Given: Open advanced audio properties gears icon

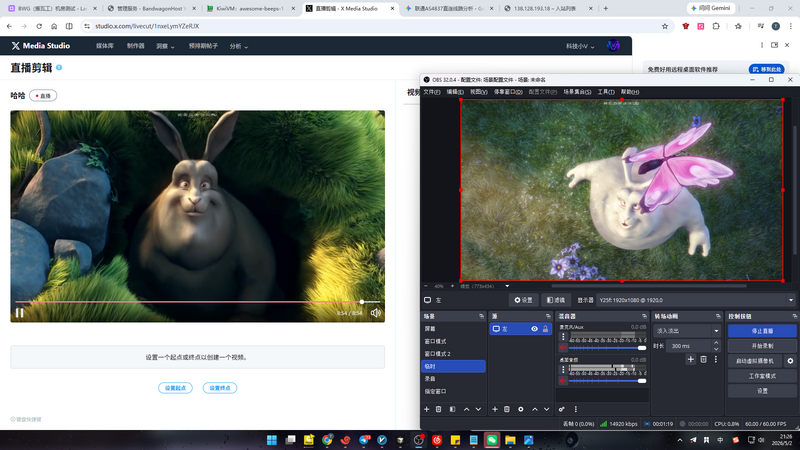Looking at the screenshot, I should click(562, 409).
